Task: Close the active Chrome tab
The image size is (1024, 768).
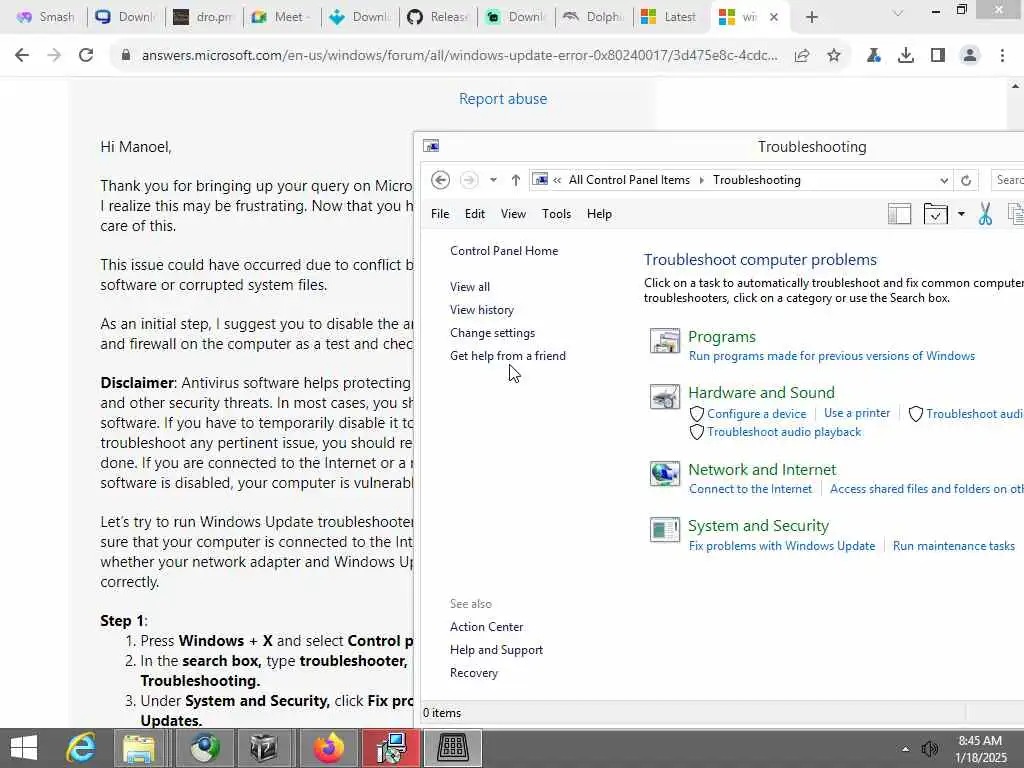Action: (774, 17)
